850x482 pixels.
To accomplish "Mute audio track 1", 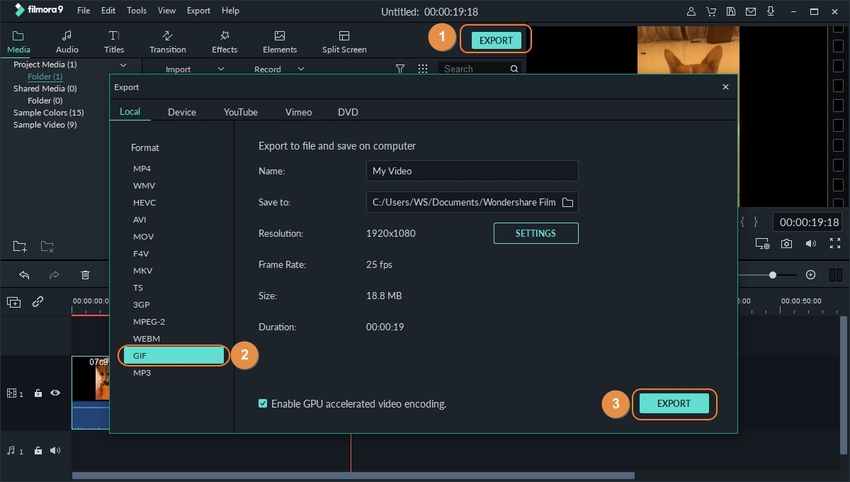I will (x=55, y=451).
